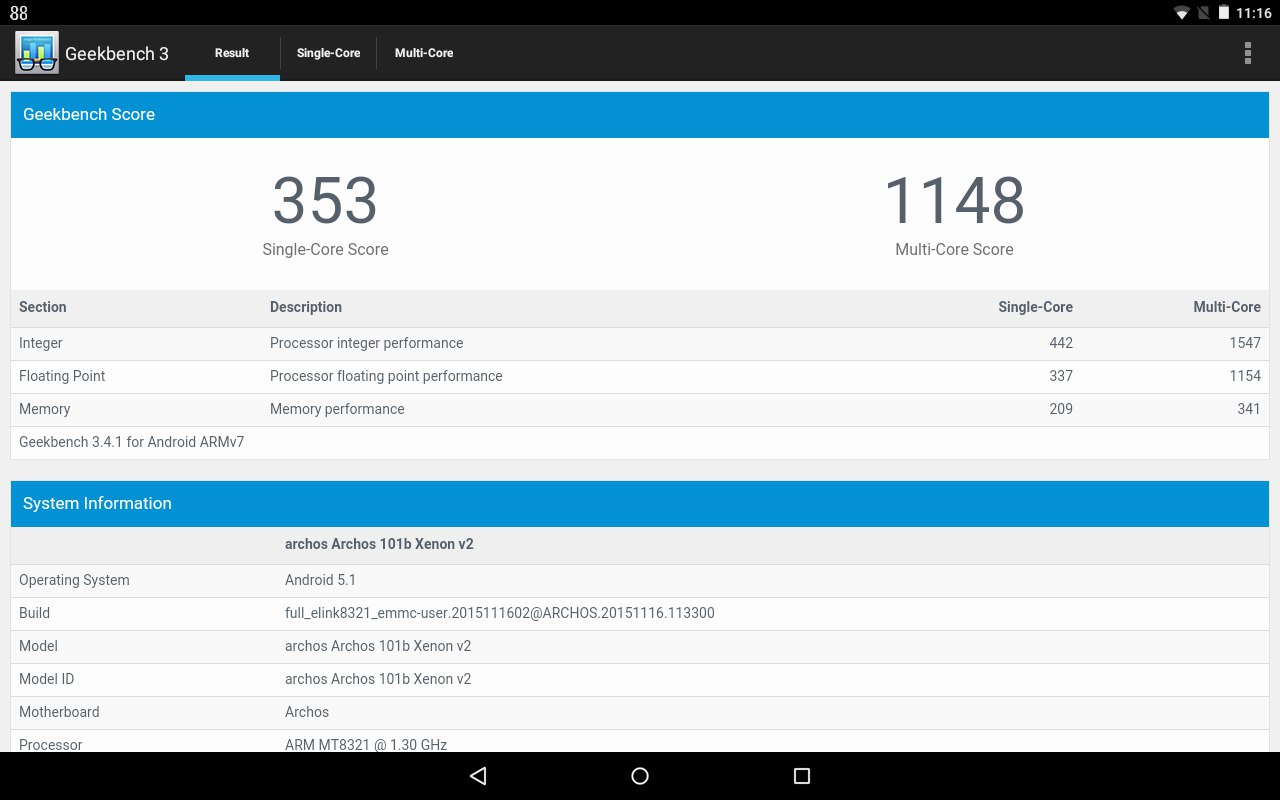Tap the Geekbench 3 app icon

click(37, 53)
